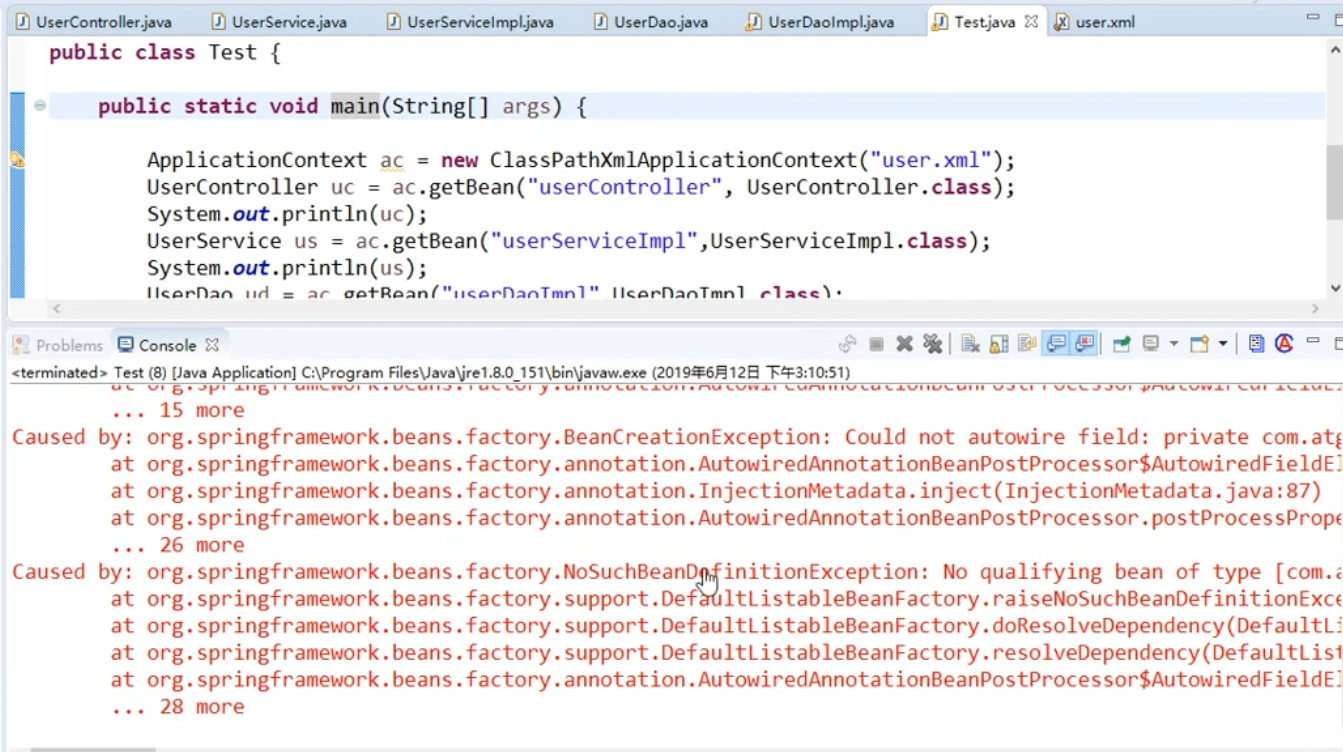
Task: Click the warning marker beside ApplicationContext line
Action: (x=17, y=159)
